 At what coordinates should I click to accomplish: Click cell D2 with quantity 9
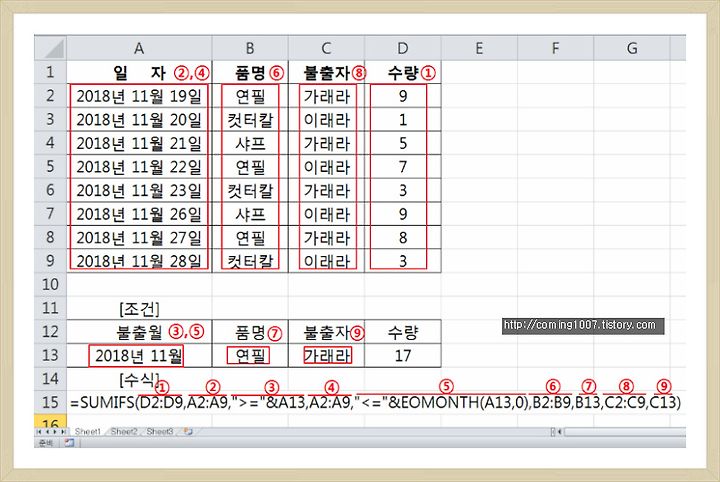pos(403,95)
